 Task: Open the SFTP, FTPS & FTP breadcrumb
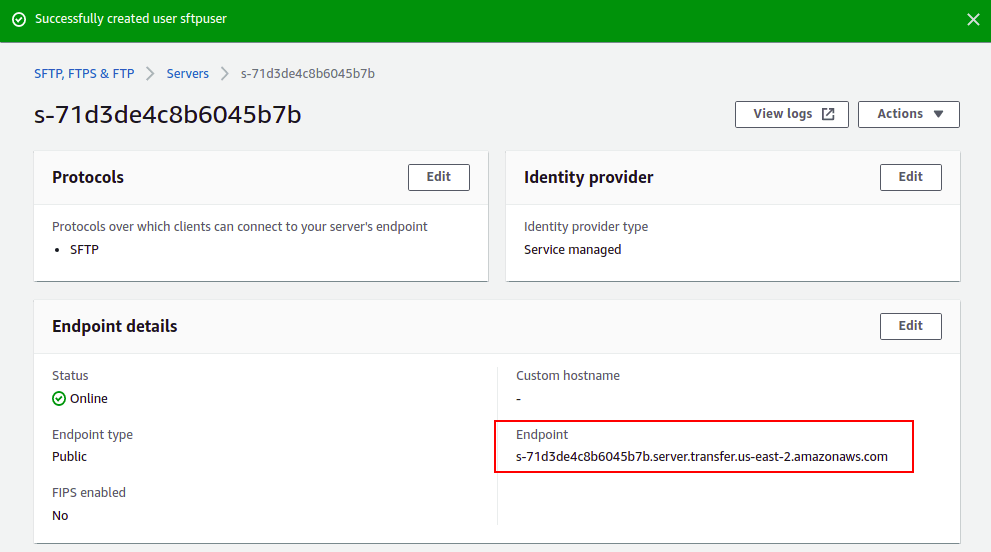[x=84, y=74]
